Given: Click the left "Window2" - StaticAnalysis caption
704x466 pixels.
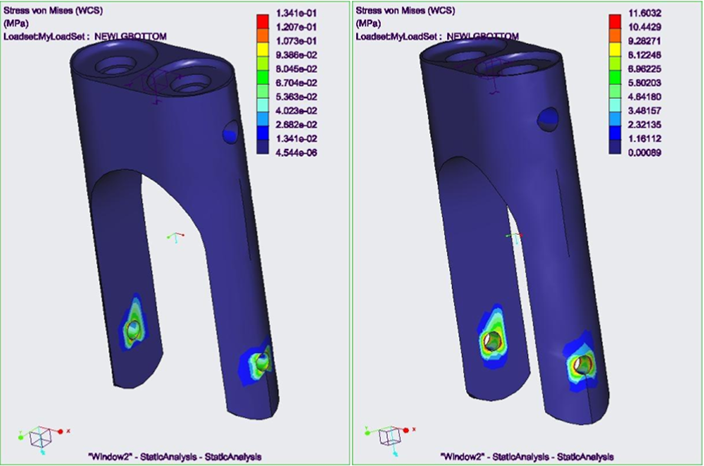Looking at the screenshot, I should (175, 455).
